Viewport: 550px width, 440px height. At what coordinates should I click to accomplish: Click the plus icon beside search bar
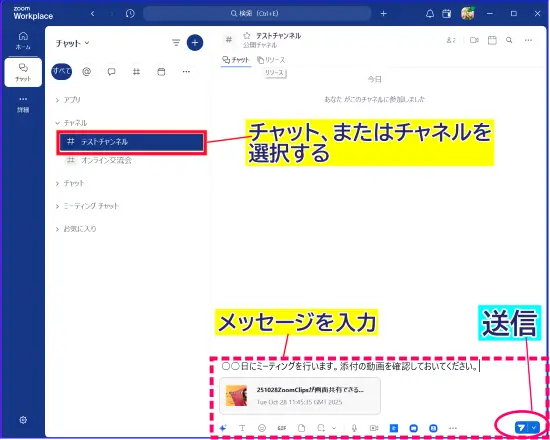tap(383, 14)
